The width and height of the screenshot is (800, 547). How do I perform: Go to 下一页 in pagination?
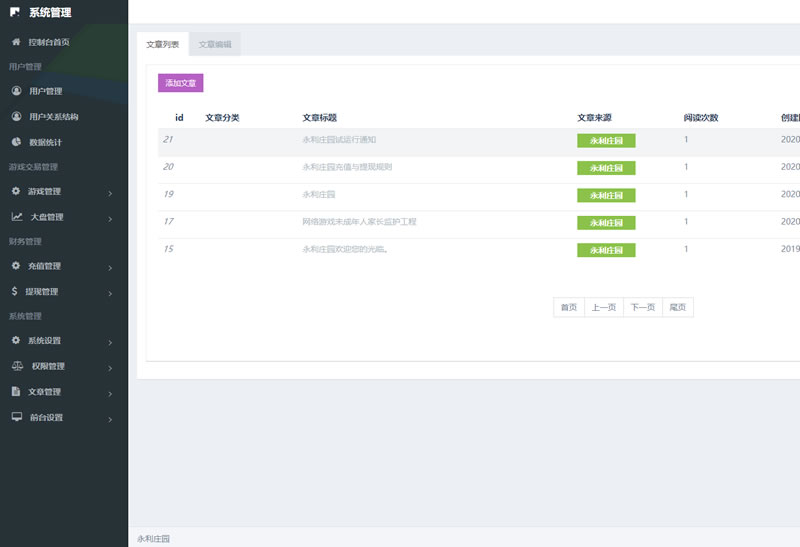pos(643,307)
